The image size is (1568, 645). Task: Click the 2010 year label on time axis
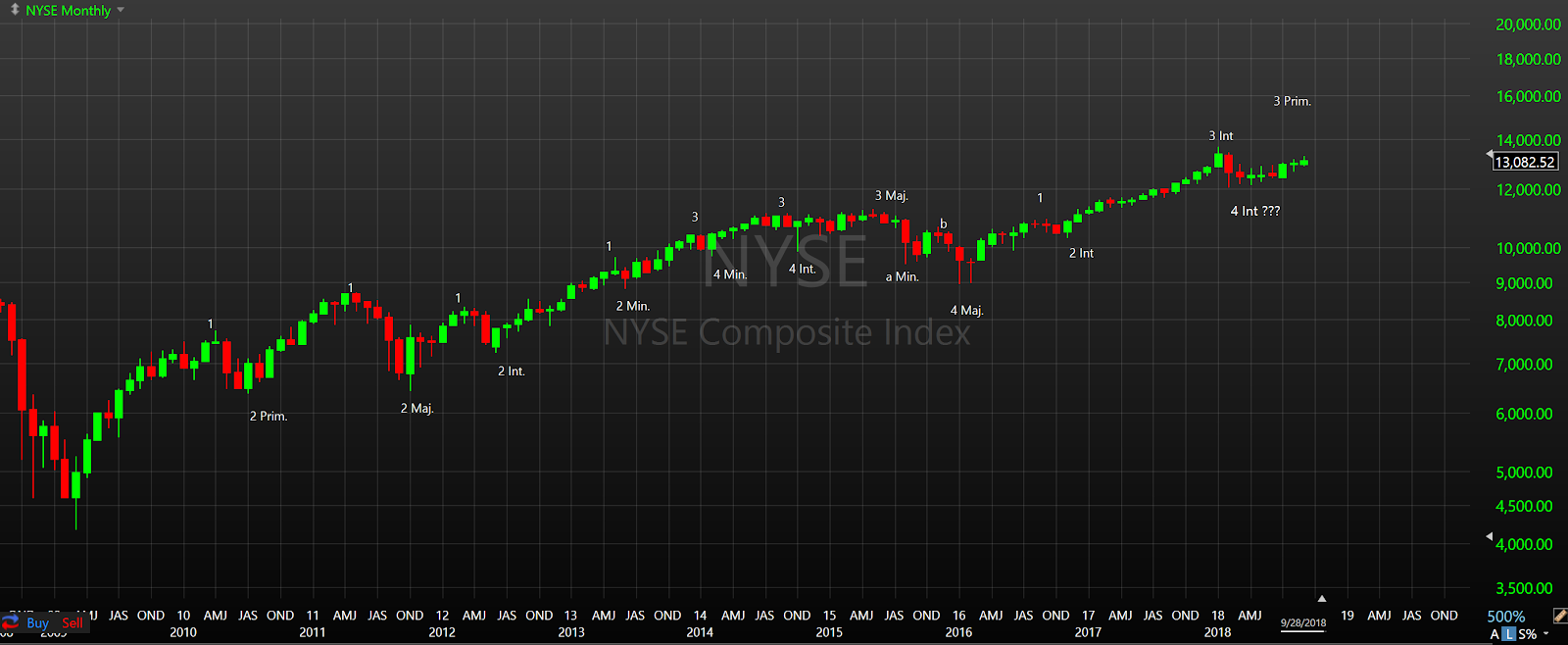(x=183, y=632)
